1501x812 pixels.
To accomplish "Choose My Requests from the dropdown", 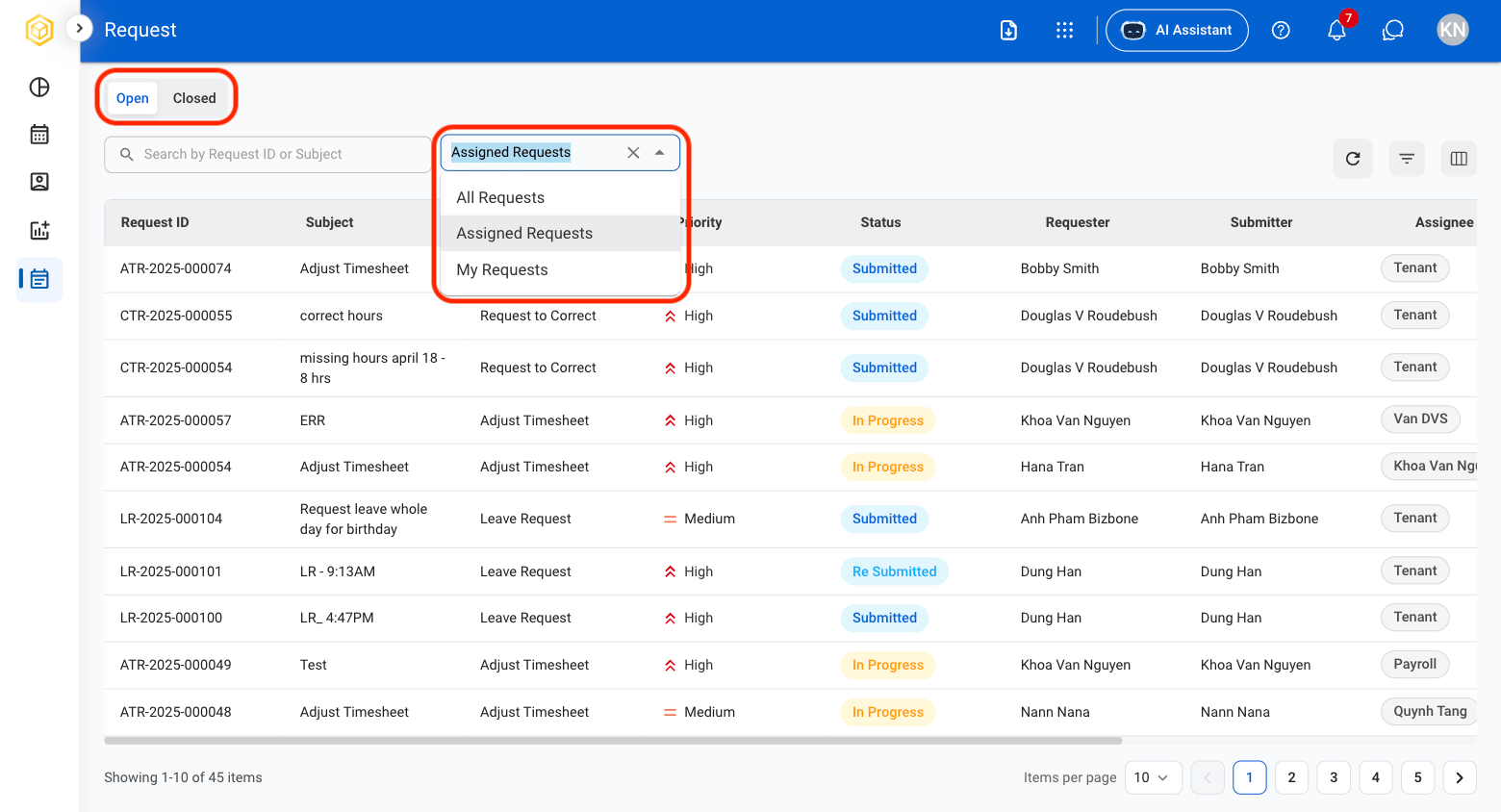I will coord(560,269).
